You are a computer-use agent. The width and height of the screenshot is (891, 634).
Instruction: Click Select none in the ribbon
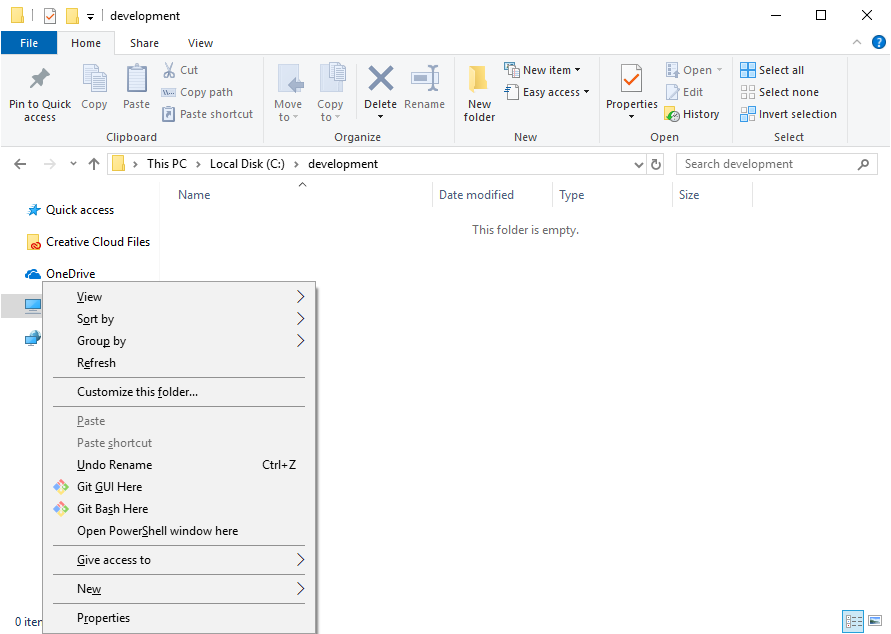[779, 92]
